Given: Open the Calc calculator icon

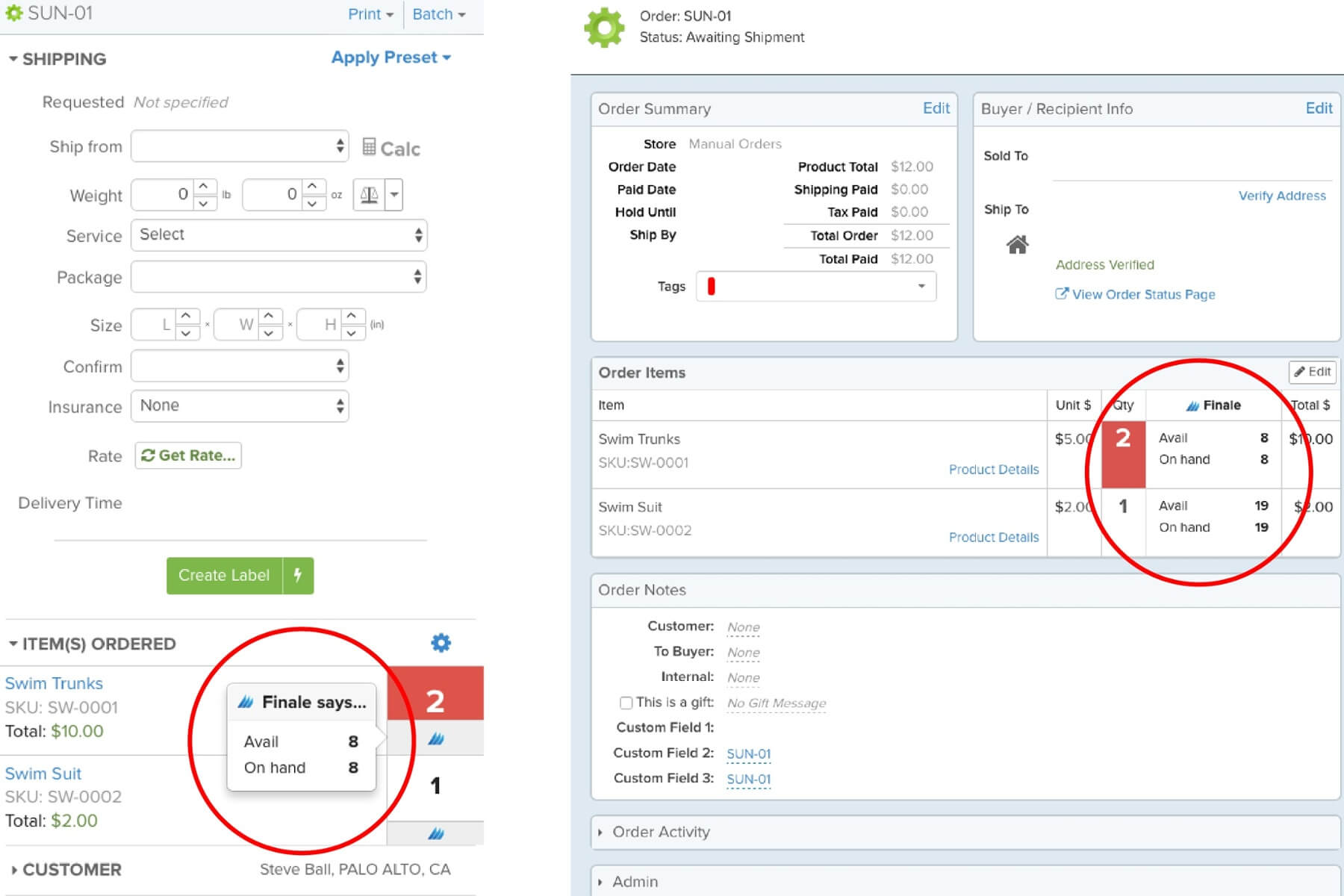Looking at the screenshot, I should coord(391,148).
